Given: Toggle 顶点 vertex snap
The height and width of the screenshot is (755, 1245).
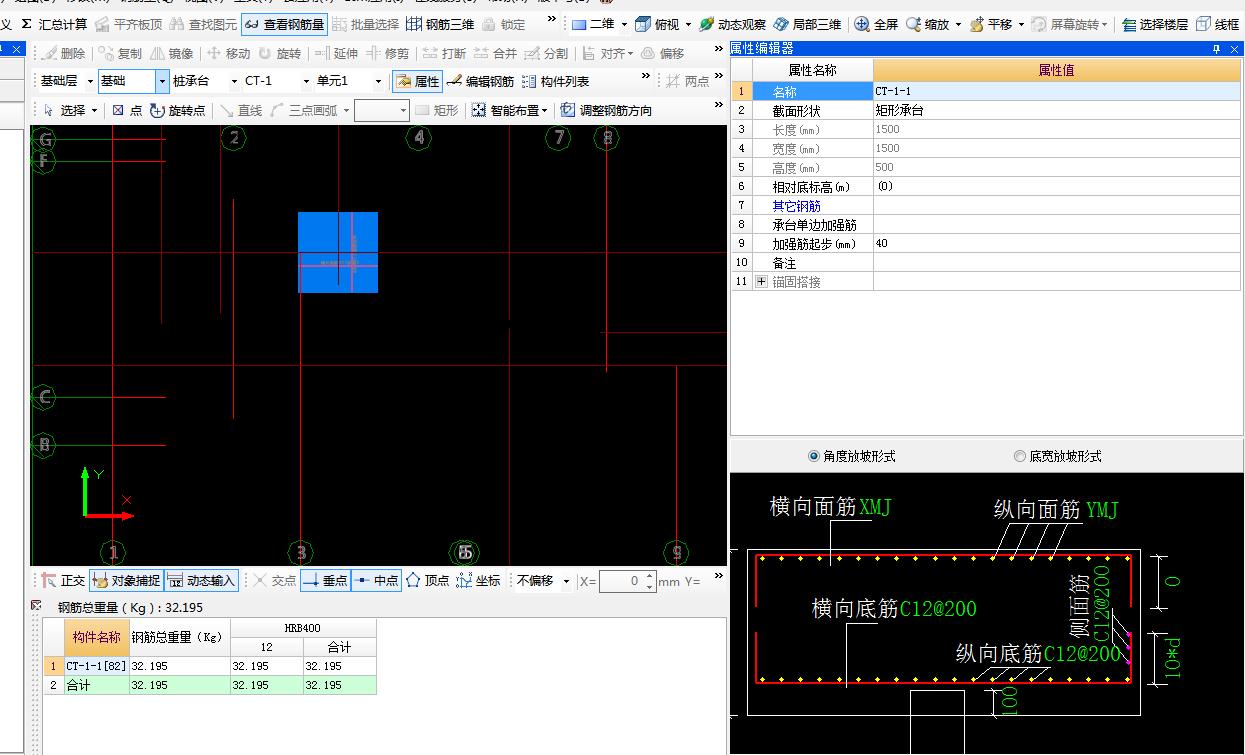Looking at the screenshot, I should [x=428, y=580].
